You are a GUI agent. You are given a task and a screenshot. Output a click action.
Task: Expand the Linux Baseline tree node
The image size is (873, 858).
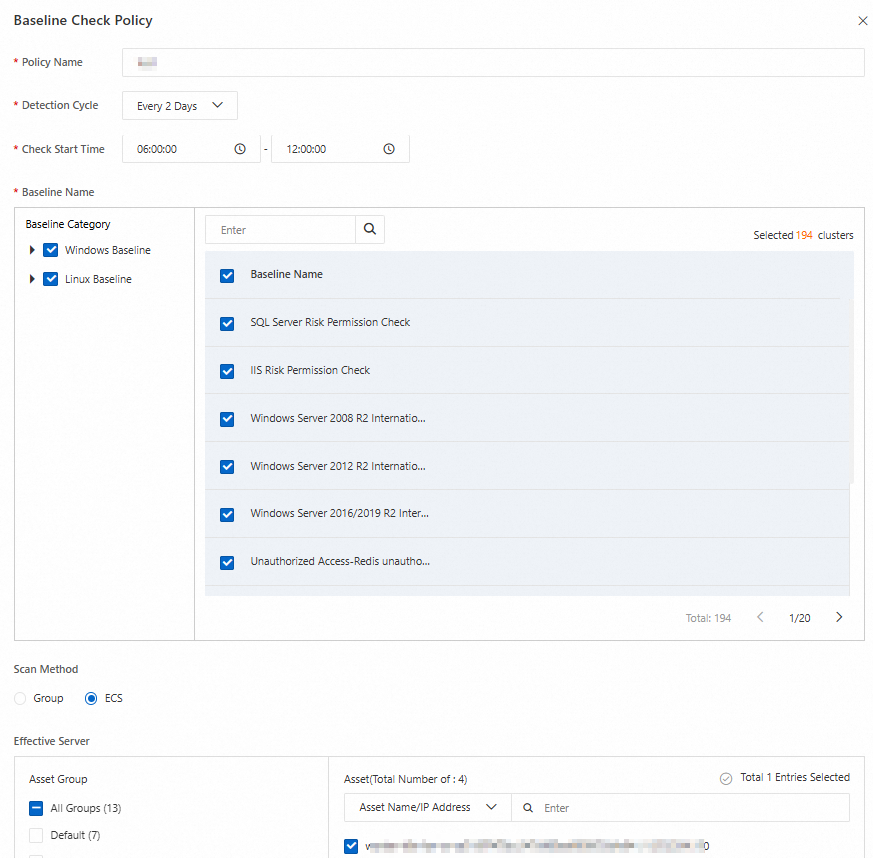click(32, 279)
